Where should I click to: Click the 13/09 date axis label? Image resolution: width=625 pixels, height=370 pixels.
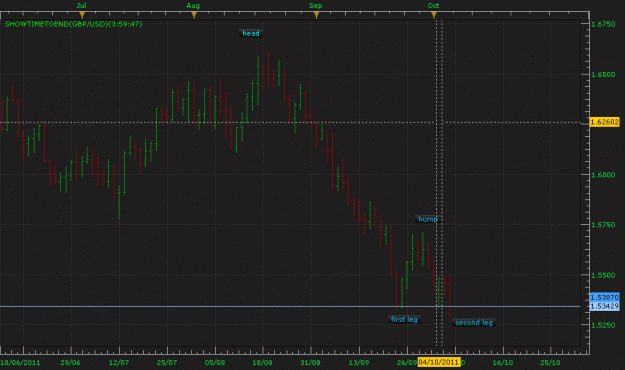click(x=359, y=362)
